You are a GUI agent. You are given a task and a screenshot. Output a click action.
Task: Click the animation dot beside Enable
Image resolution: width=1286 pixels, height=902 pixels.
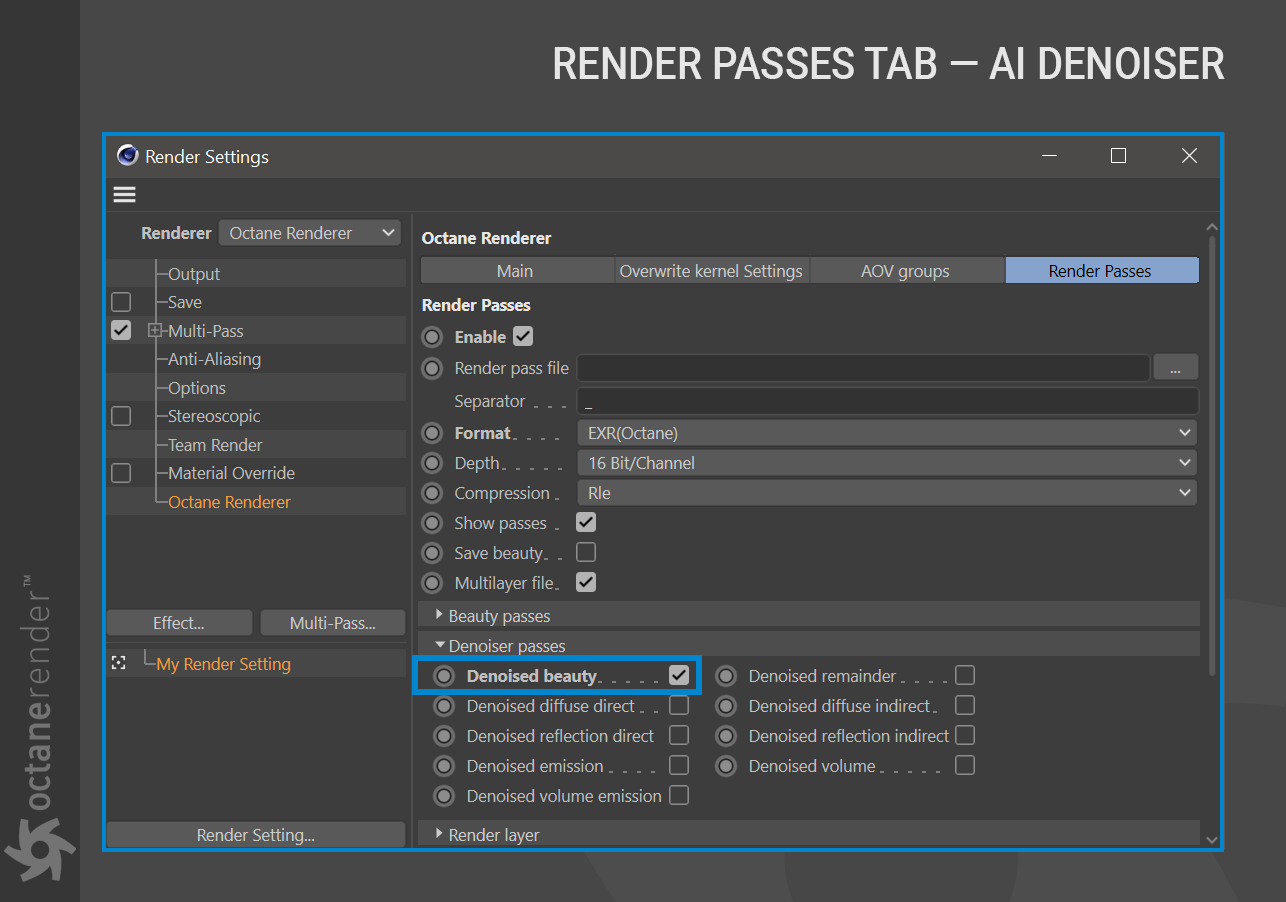click(432, 337)
